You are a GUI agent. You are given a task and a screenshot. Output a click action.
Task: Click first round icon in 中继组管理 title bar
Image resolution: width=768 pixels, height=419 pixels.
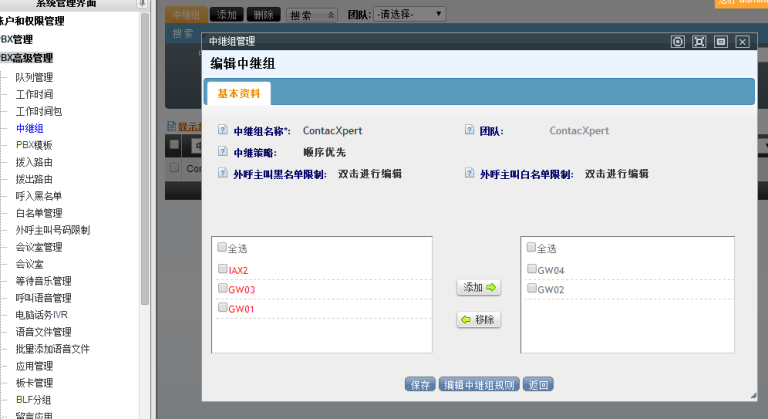pos(677,41)
